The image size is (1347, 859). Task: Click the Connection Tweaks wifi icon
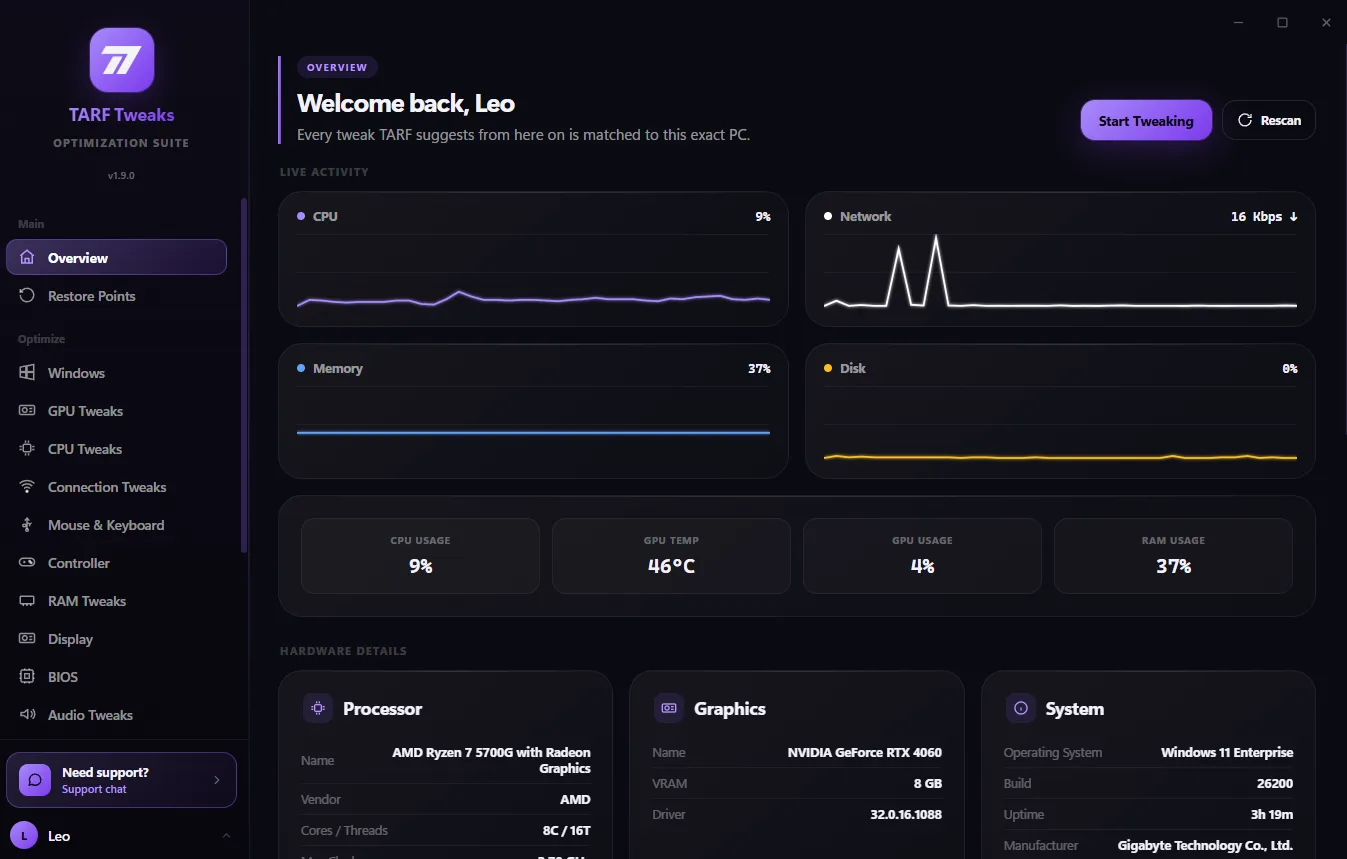[x=27, y=487]
